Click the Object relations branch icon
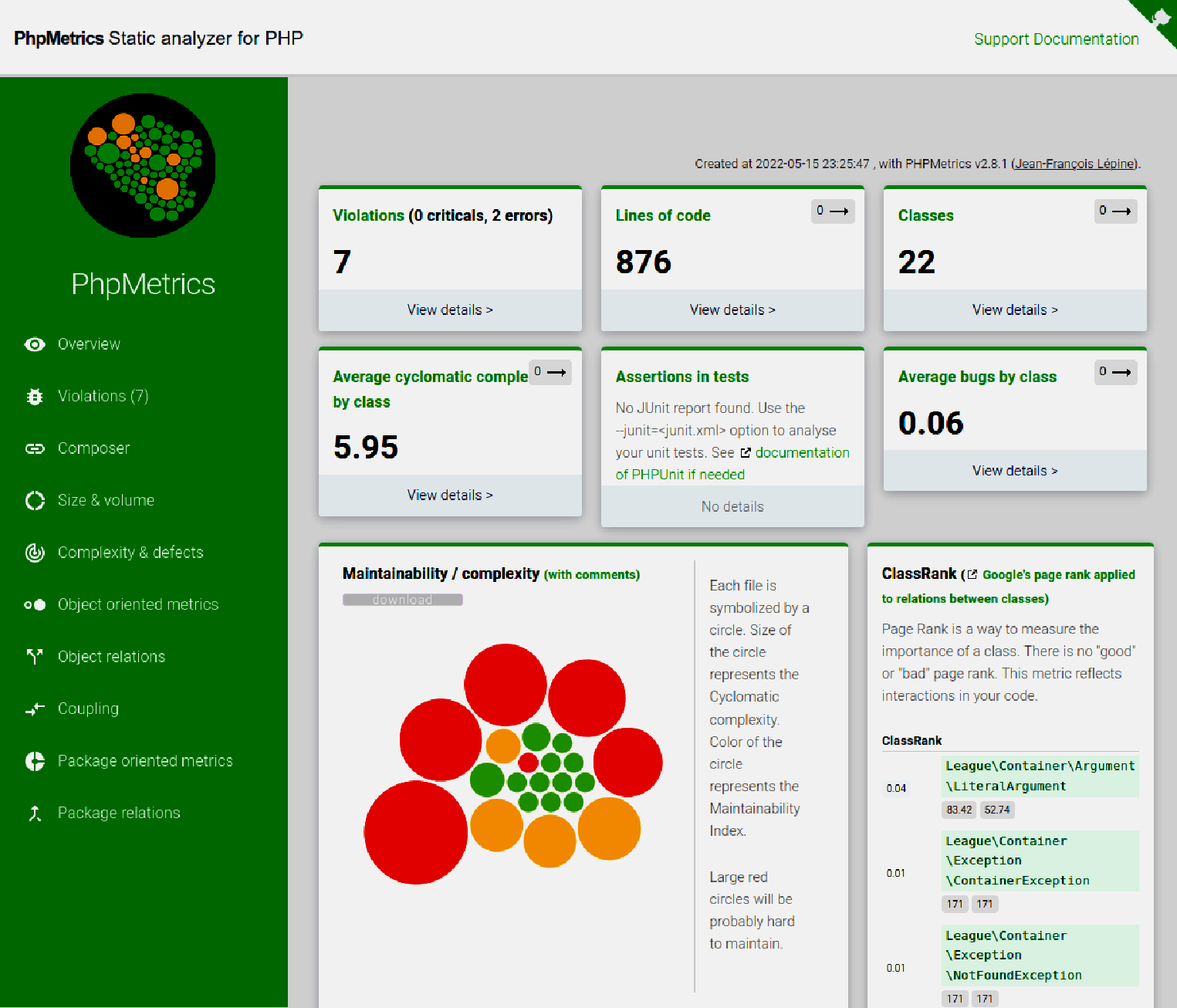1177x1008 pixels. [x=35, y=657]
